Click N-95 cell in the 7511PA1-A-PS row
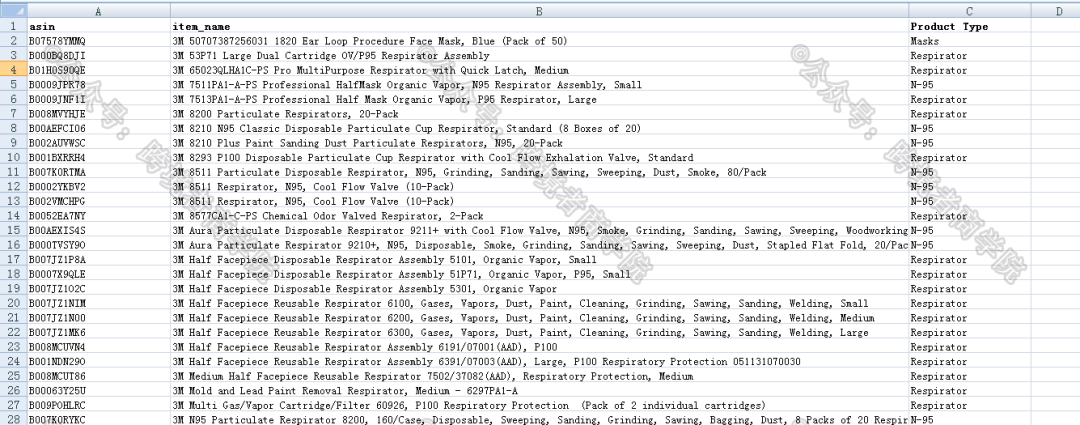This screenshot has width=1080, height=425. tap(970, 85)
